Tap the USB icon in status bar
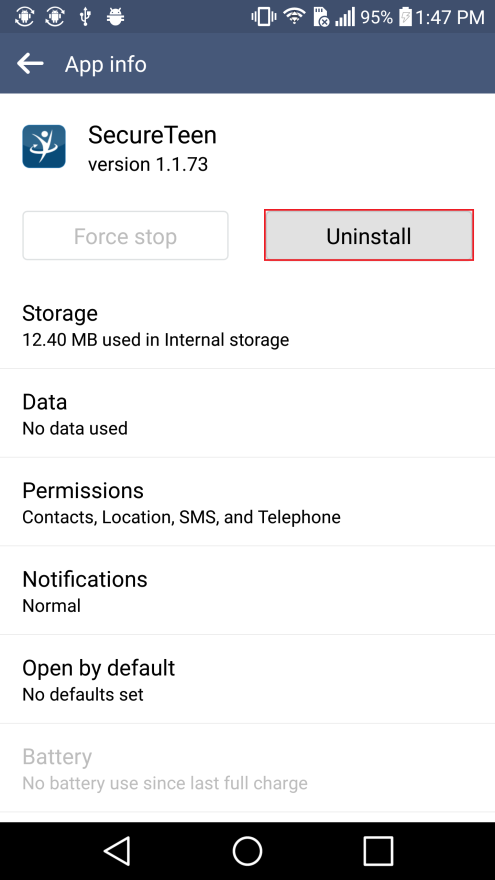This screenshot has height=880, width=495. pos(85,17)
